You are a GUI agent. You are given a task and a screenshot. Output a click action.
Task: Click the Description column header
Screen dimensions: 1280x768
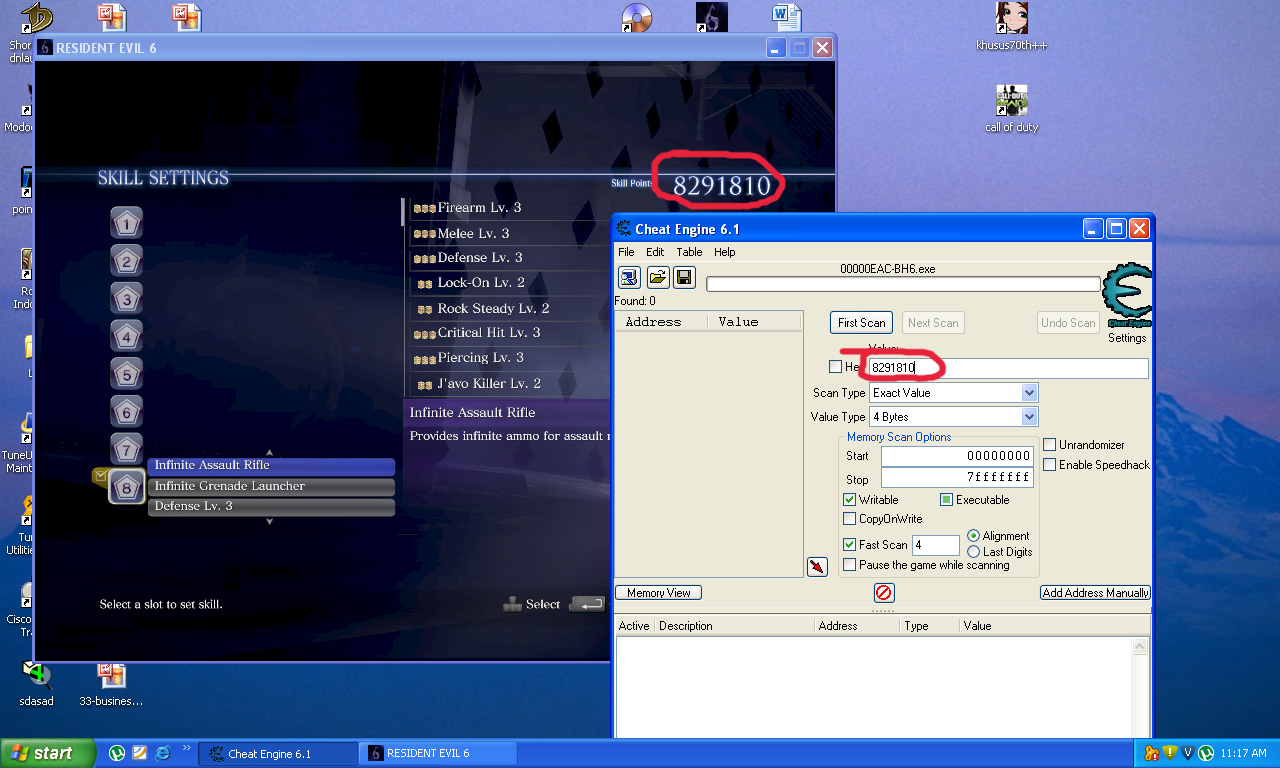tap(734, 626)
